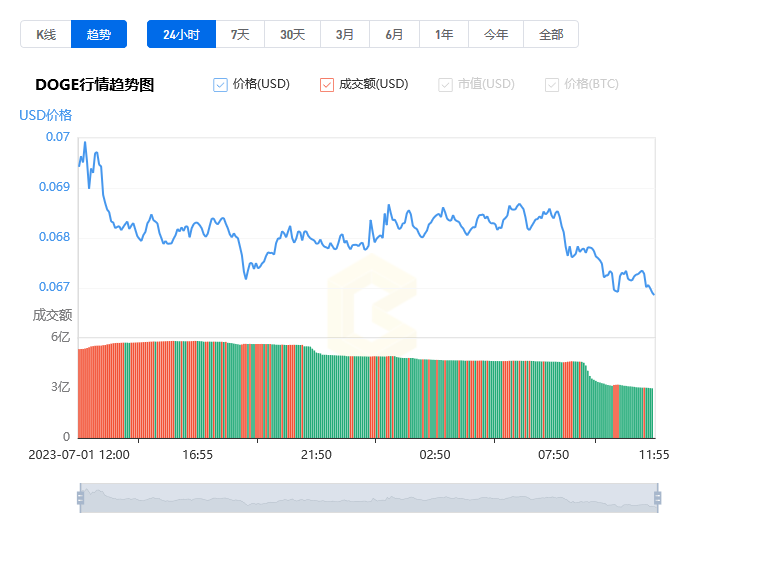Click the last price point at 11:55
This screenshot has height=563, width=780.
(x=653, y=294)
